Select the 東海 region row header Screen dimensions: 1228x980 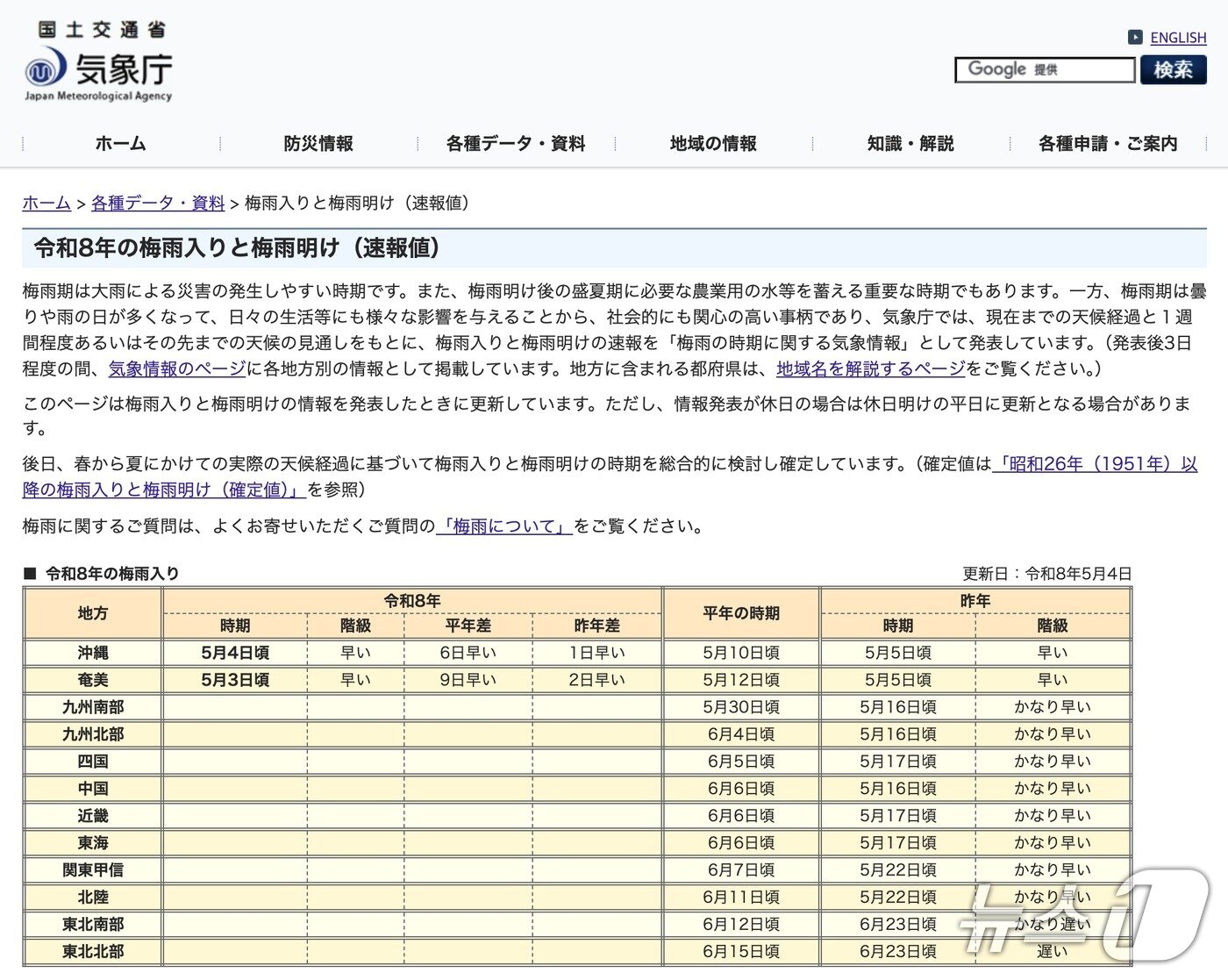93,843
